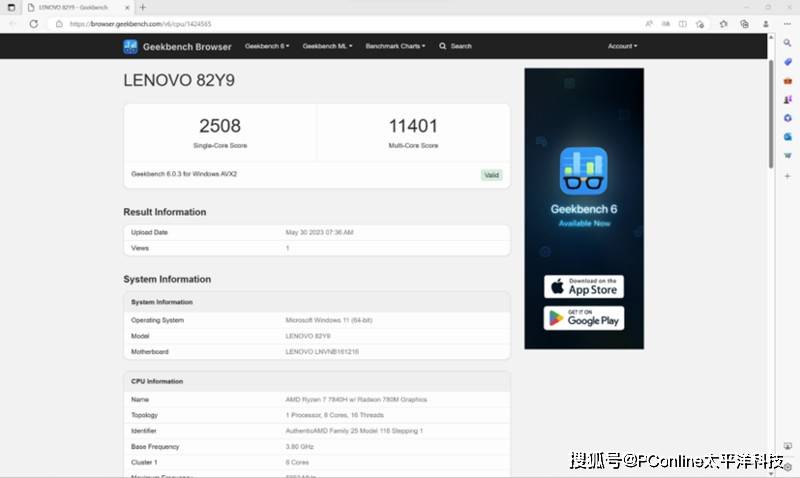Open the translate page icon
Image resolution: width=800 pixels, height=478 pixels.
[x=666, y=24]
